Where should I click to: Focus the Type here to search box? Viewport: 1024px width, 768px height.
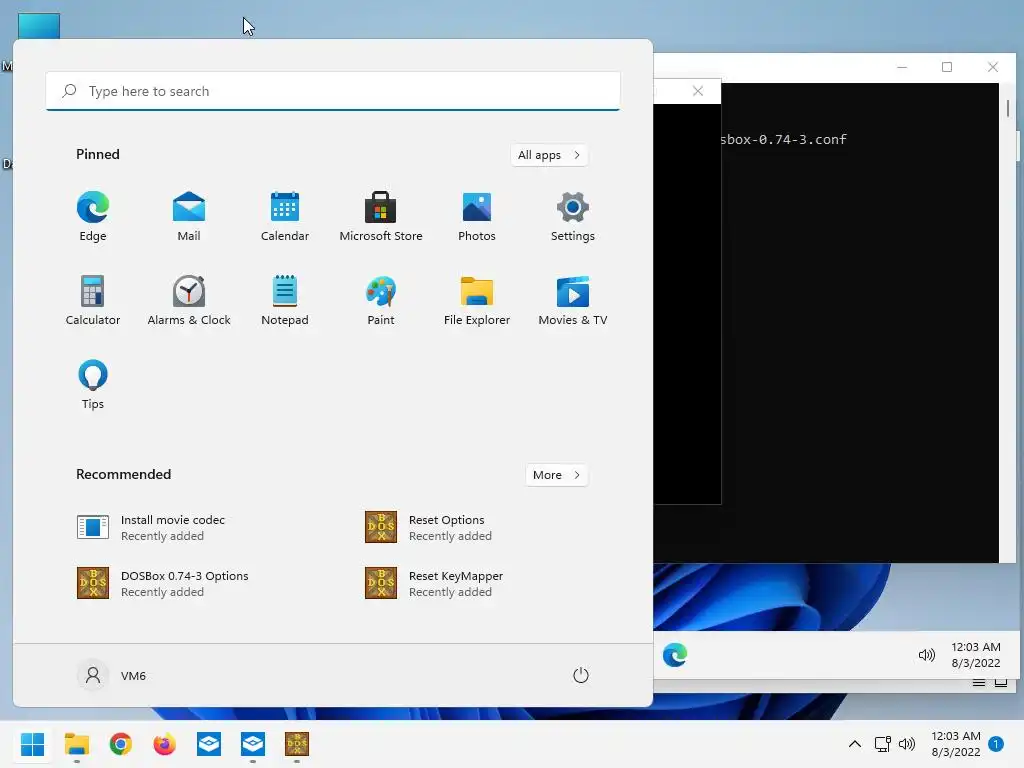(333, 91)
